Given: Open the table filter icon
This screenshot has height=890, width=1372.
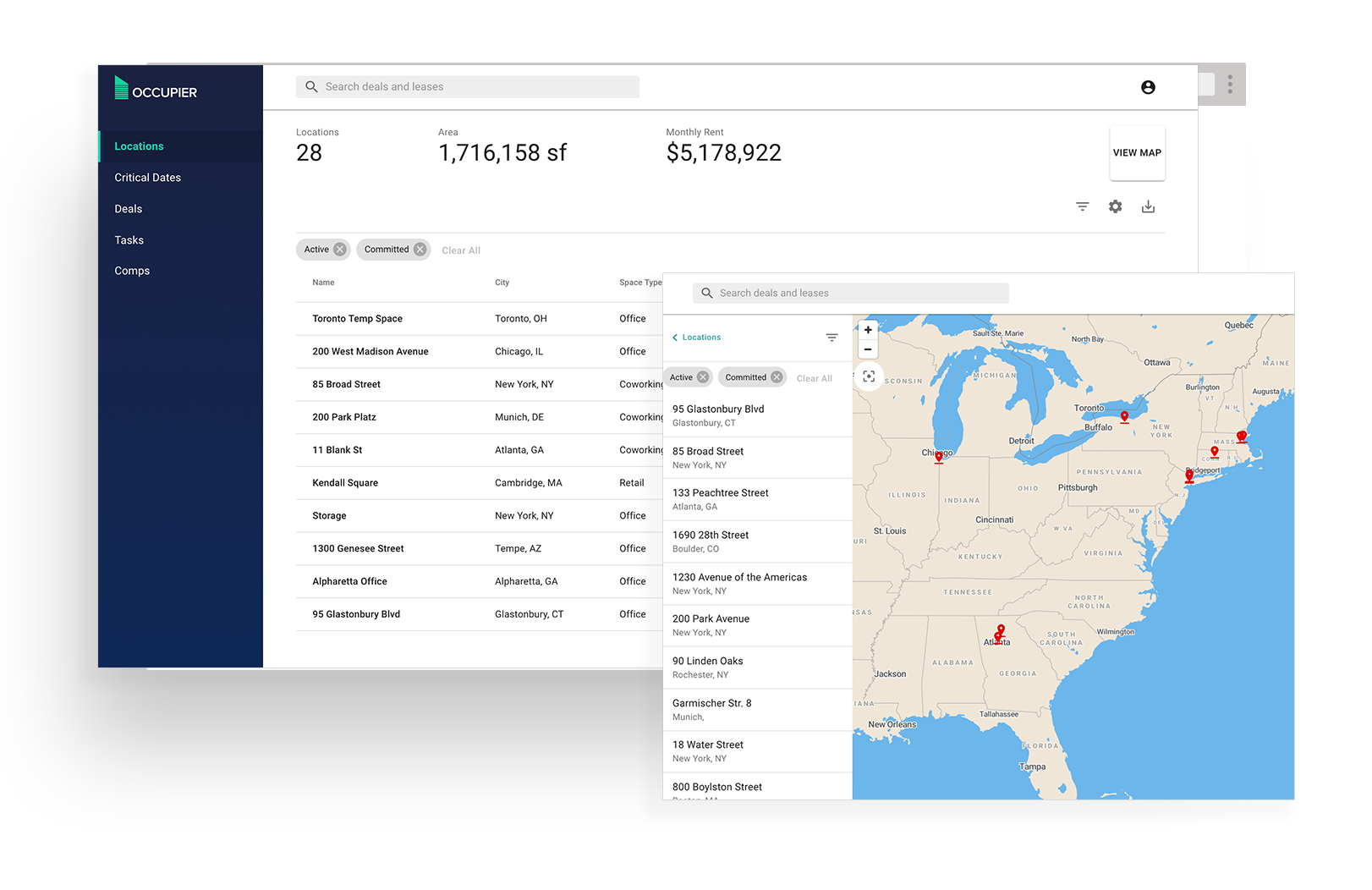Looking at the screenshot, I should pos(1082,206).
